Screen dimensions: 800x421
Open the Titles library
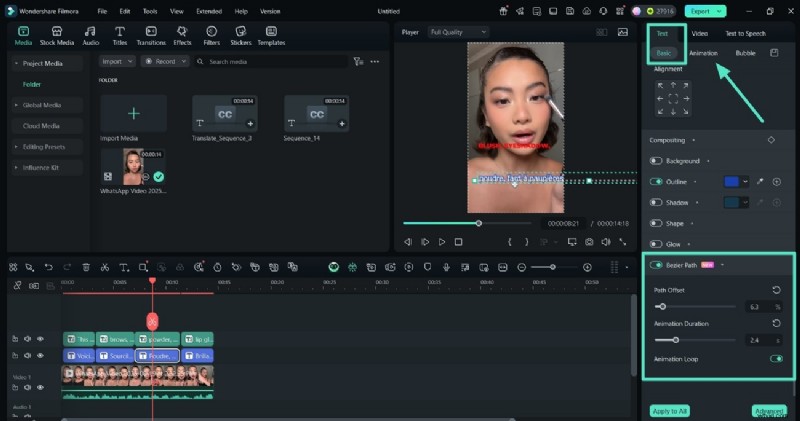(120, 36)
